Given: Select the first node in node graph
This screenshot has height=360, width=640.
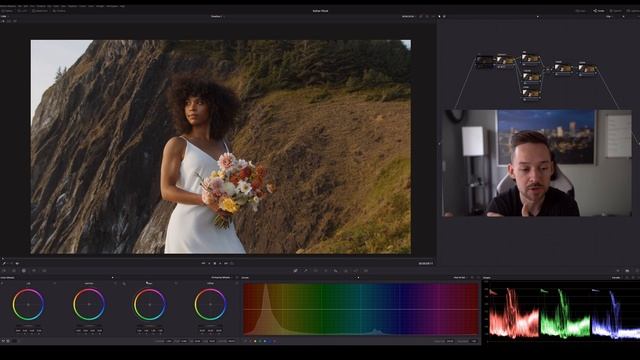Looking at the screenshot, I should click(484, 62).
